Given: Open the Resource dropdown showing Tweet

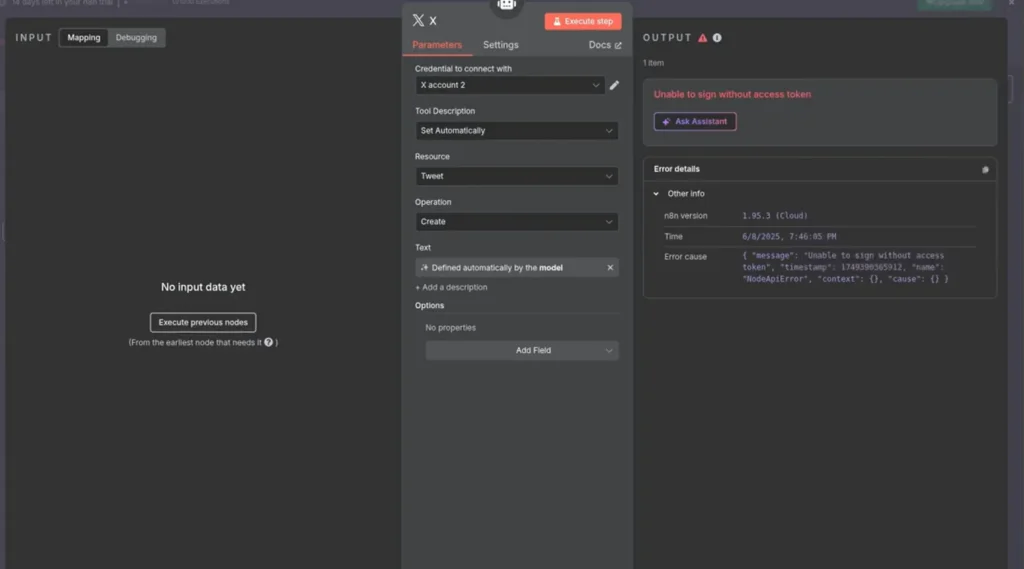Looking at the screenshot, I should point(516,176).
